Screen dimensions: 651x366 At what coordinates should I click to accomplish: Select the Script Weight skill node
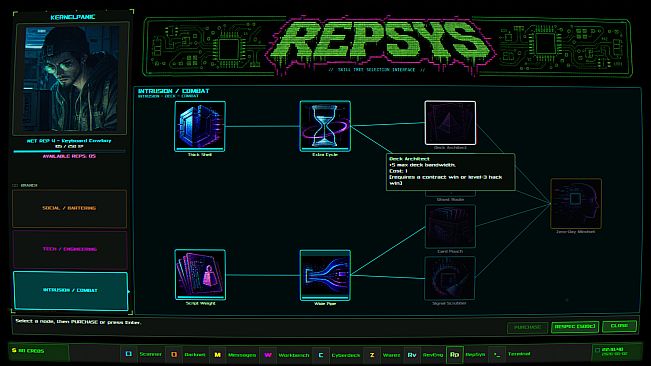(200, 274)
